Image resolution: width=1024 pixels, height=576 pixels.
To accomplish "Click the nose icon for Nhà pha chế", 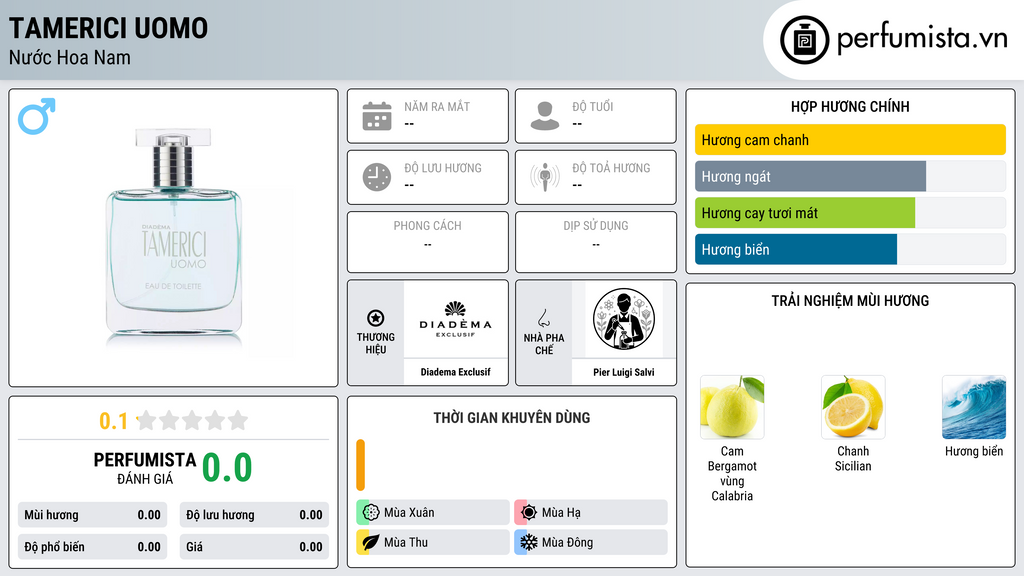I will point(543,318).
